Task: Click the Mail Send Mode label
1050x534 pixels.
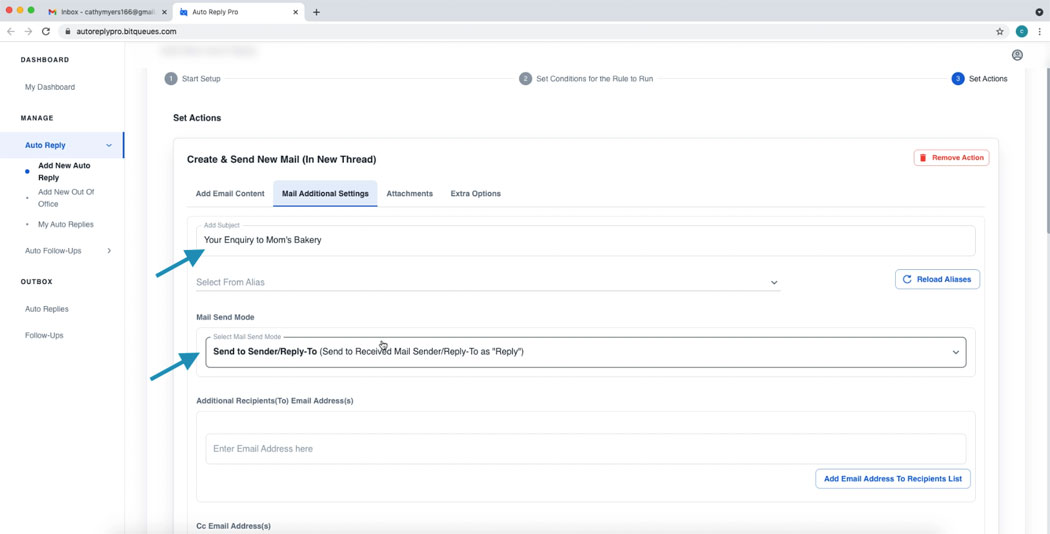Action: (225, 317)
